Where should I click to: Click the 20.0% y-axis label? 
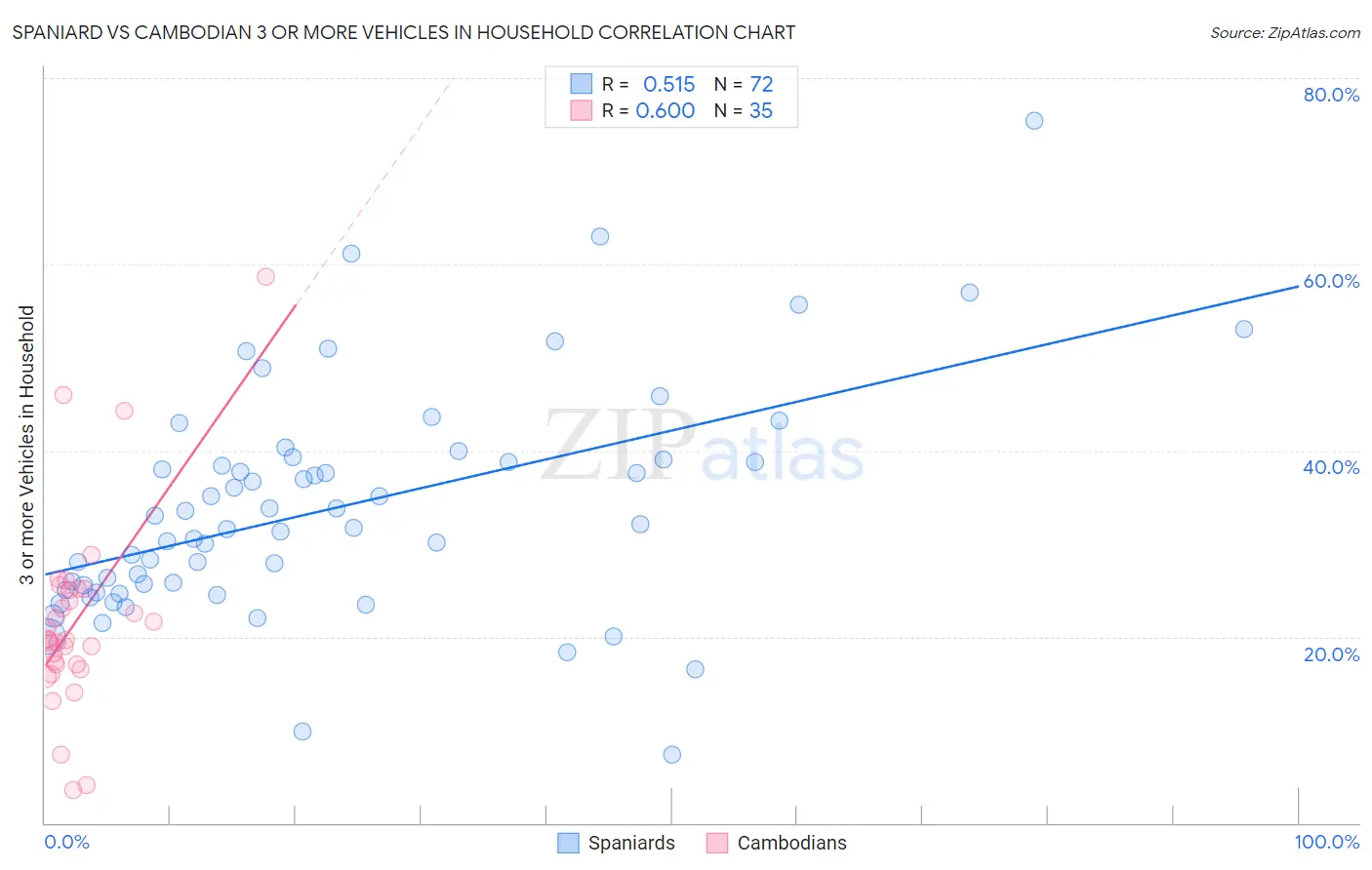tap(1331, 654)
